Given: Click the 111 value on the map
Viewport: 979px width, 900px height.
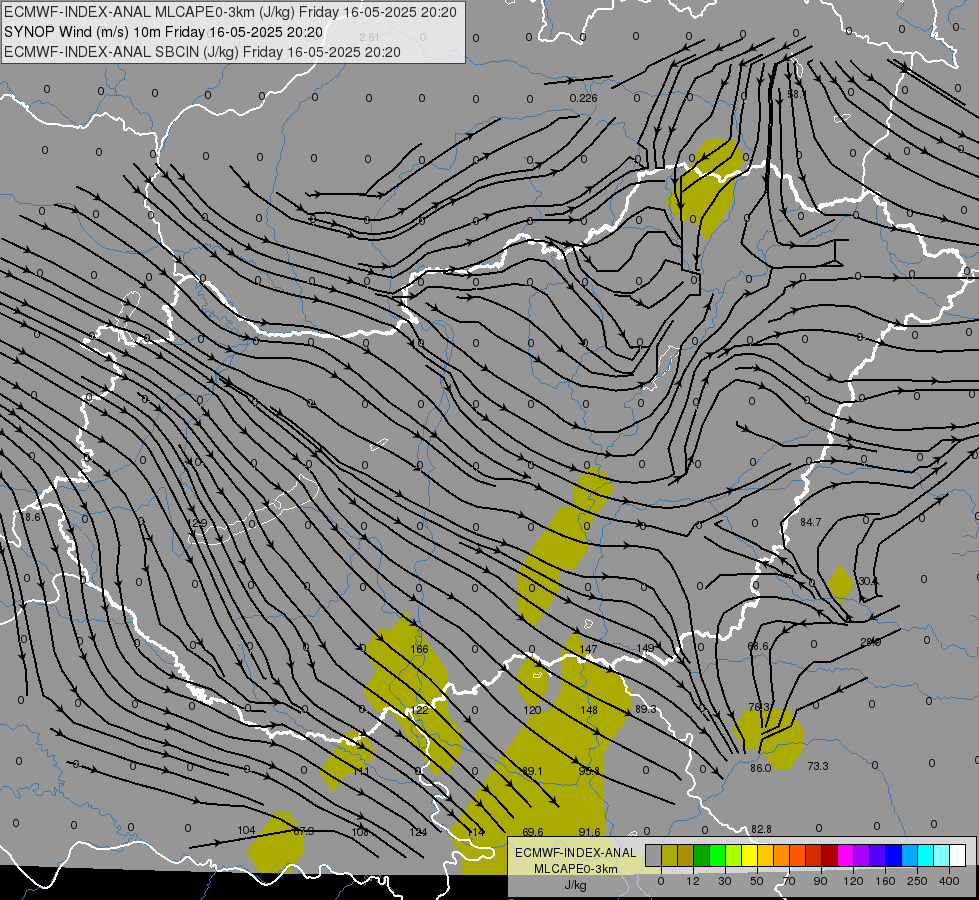Looking at the screenshot, I should (361, 771).
